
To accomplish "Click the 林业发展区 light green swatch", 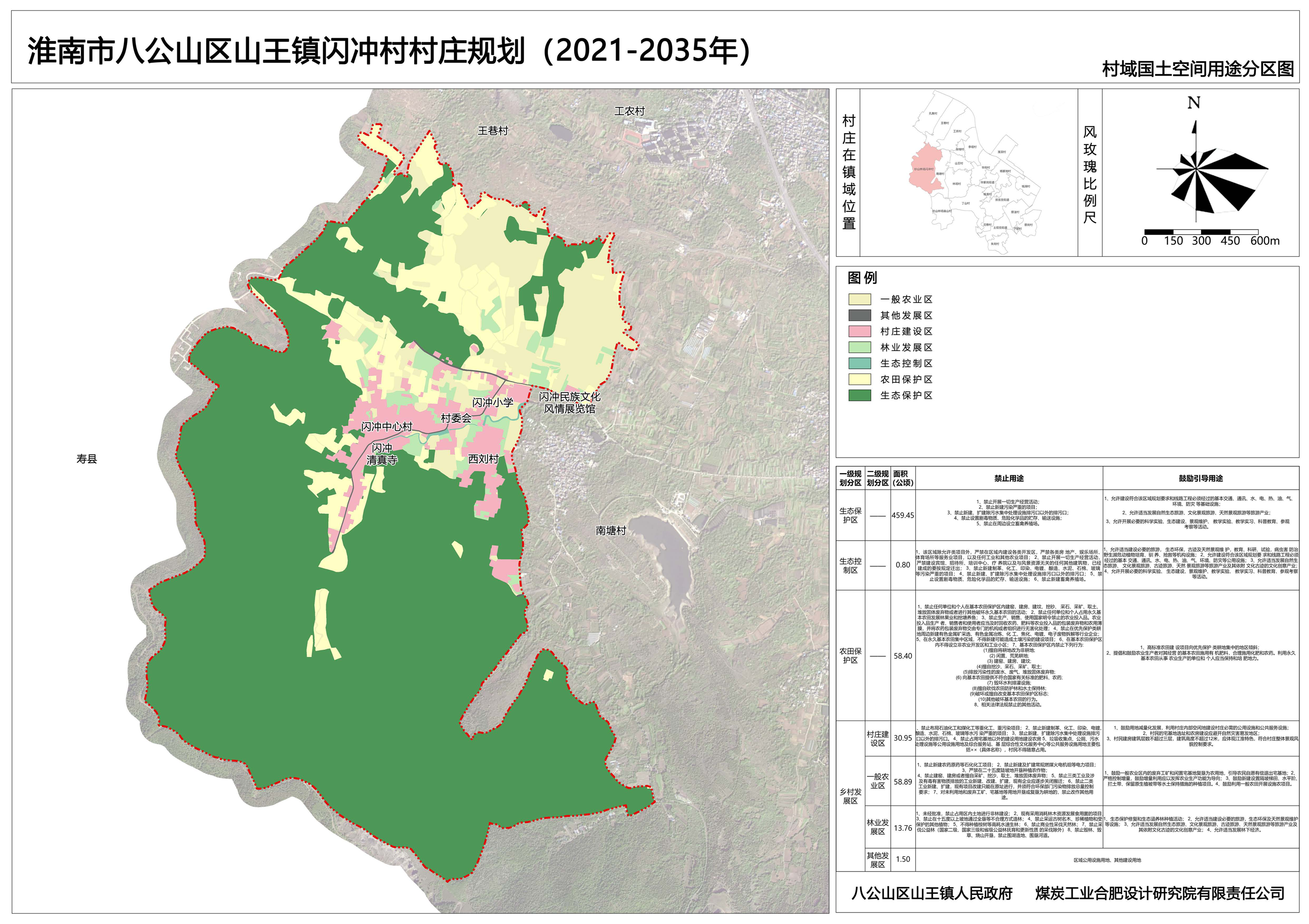I will point(859,347).
